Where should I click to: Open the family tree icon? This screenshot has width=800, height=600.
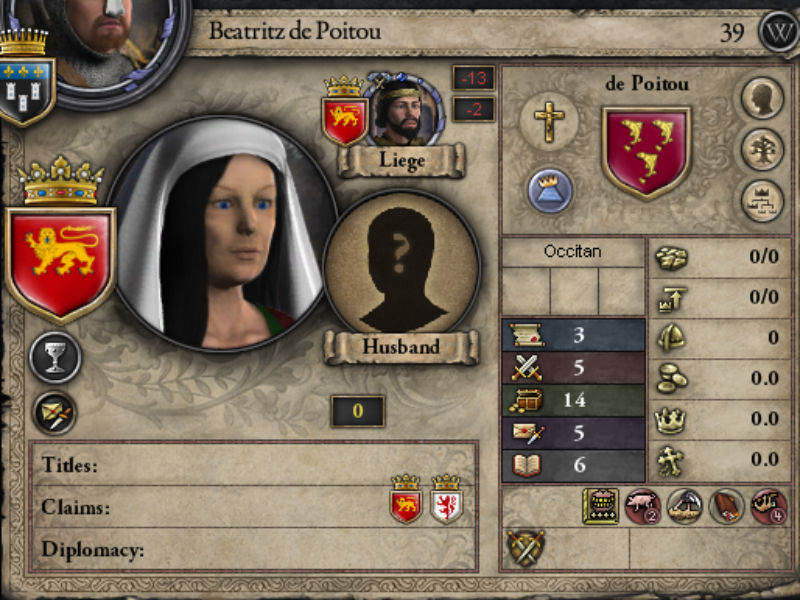762,149
